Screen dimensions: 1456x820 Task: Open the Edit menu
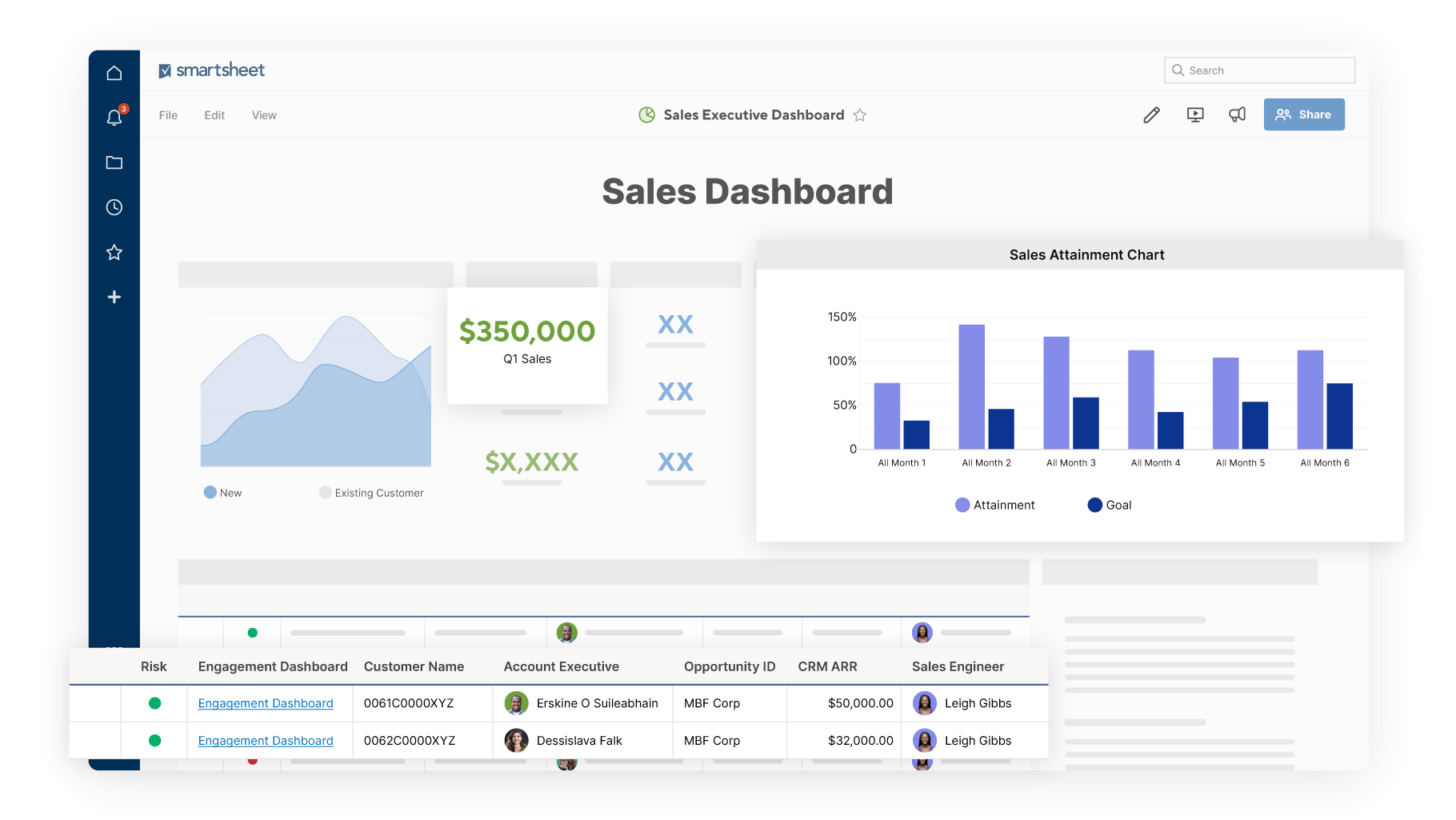[x=214, y=115]
